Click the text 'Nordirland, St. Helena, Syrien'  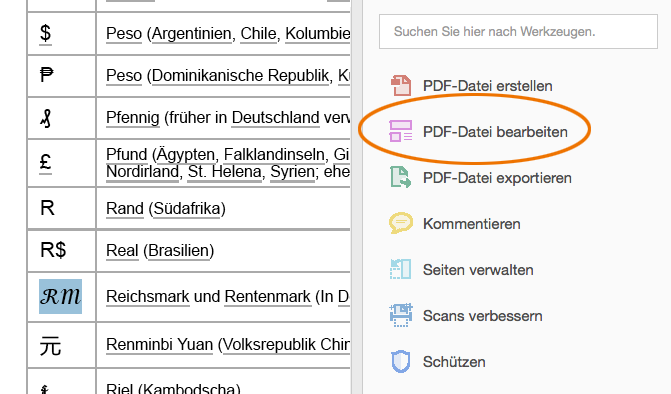coord(211,172)
